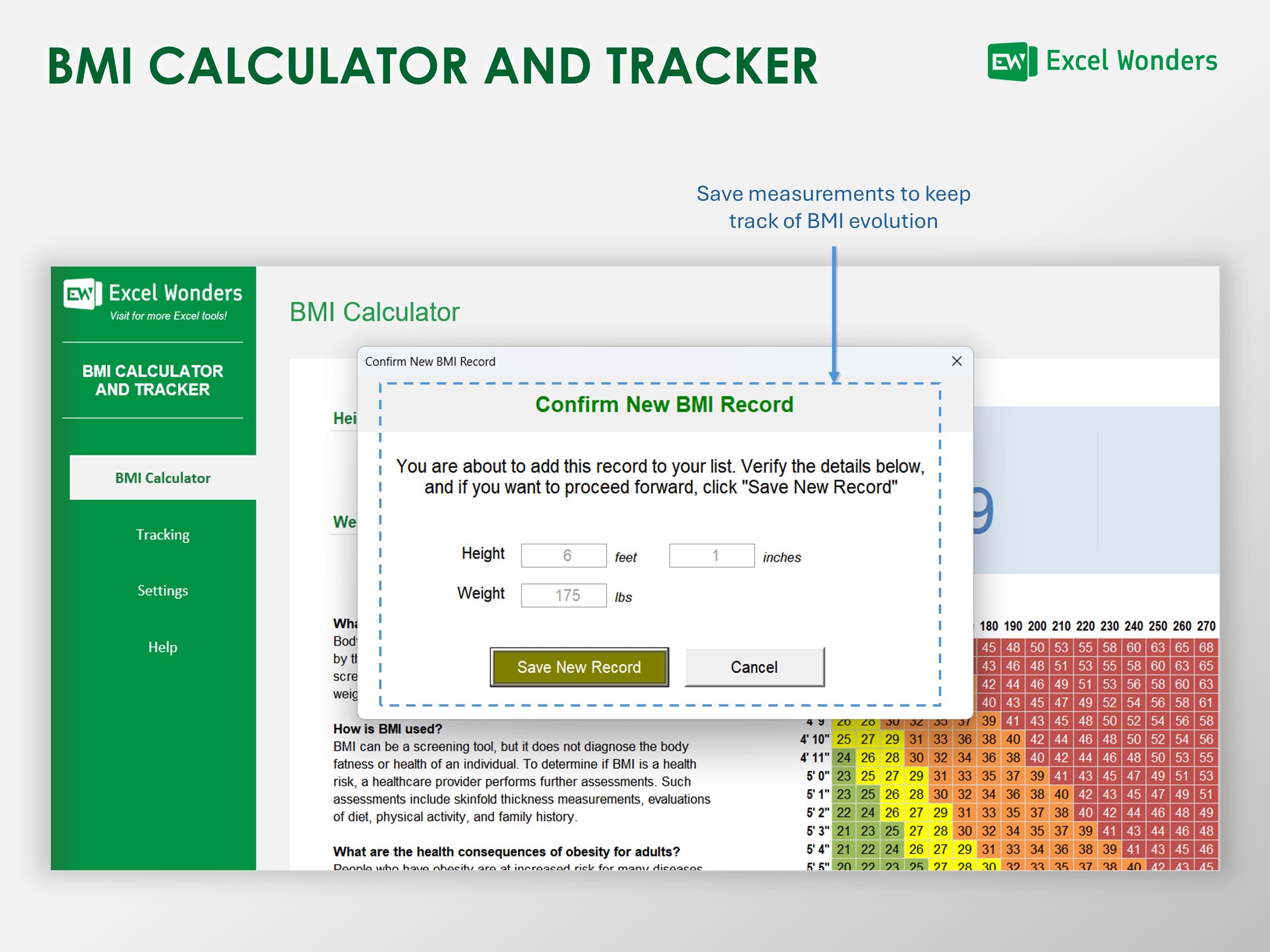This screenshot has width=1270, height=952.
Task: Select the BMI Calculator sidebar item
Action: point(162,477)
